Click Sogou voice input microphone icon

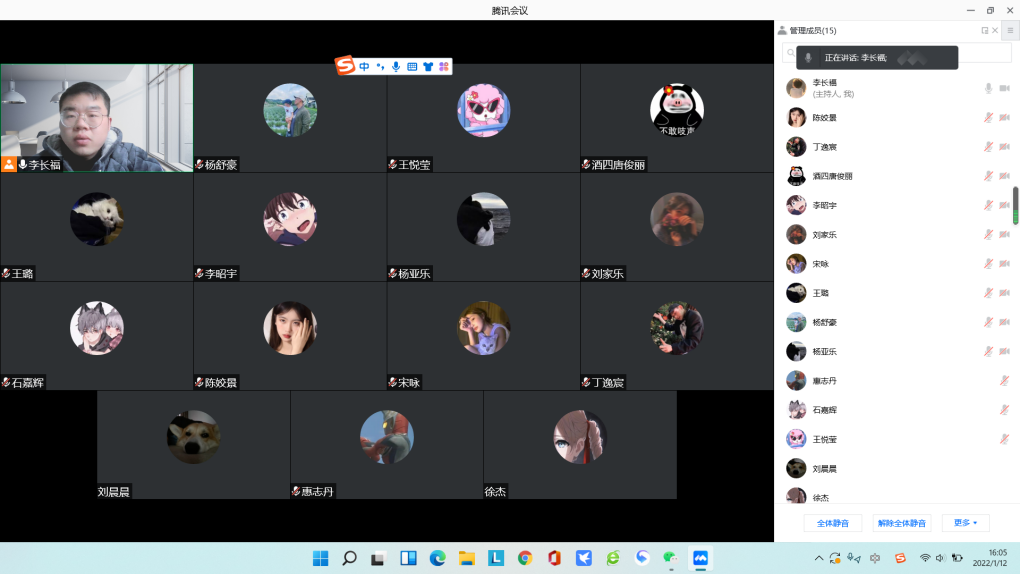point(396,67)
